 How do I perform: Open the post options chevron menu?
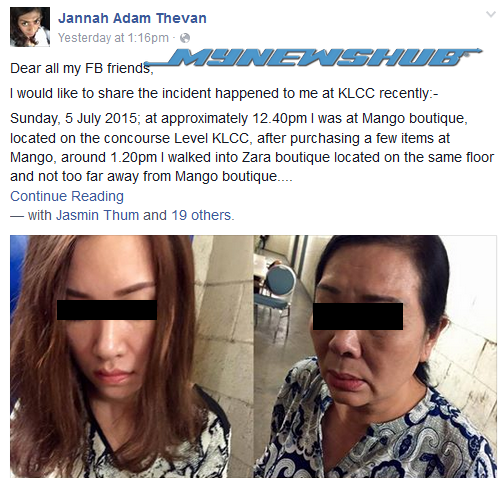pos(491,14)
